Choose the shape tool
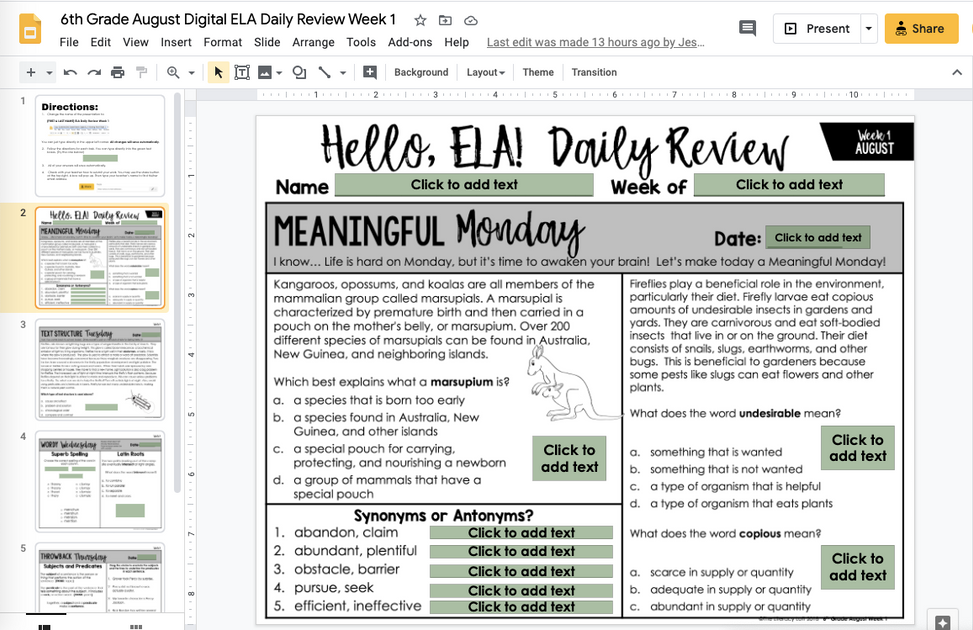The height and width of the screenshot is (630, 973). coord(299,72)
